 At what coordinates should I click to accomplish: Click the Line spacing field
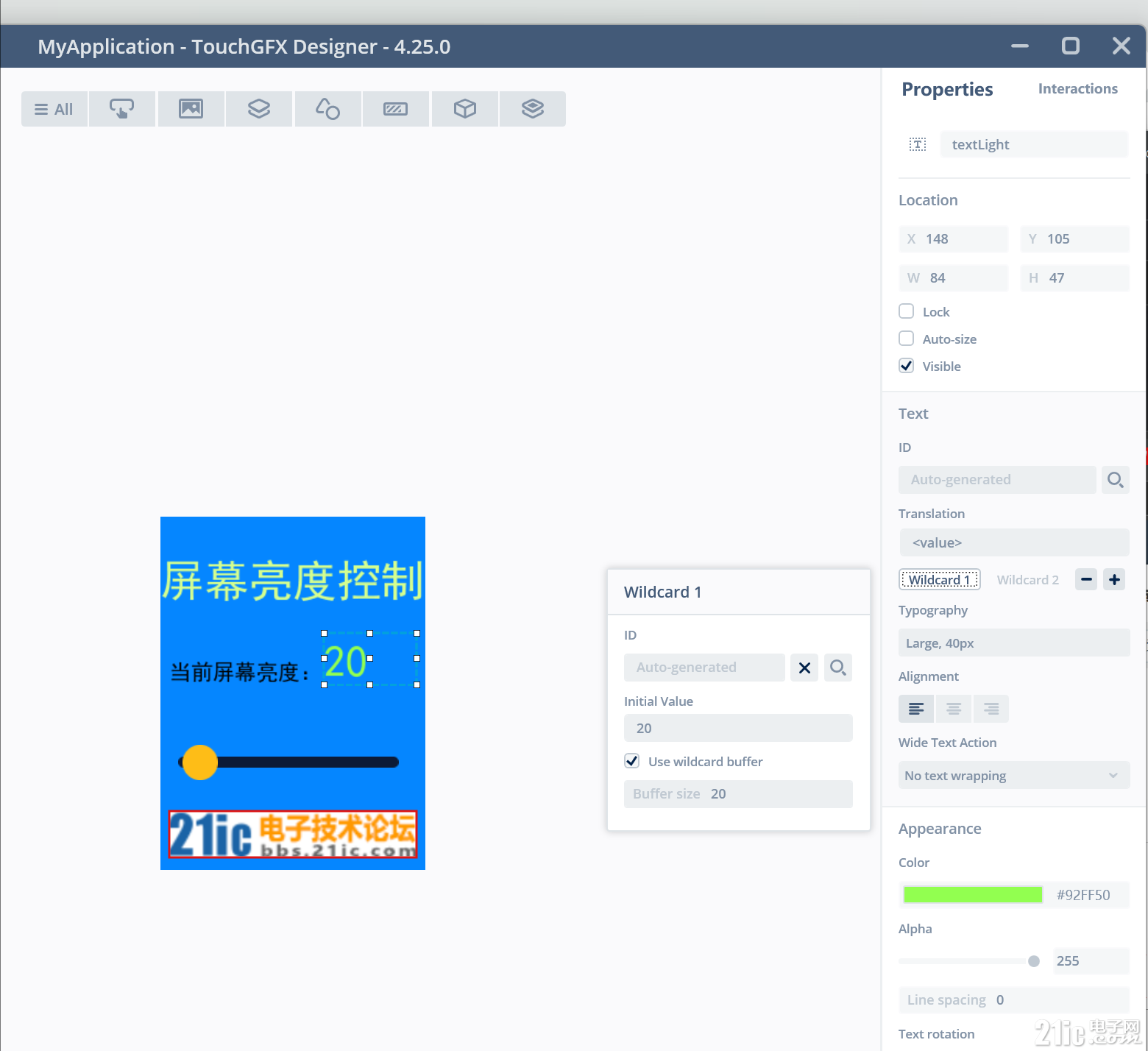(x=1014, y=1000)
